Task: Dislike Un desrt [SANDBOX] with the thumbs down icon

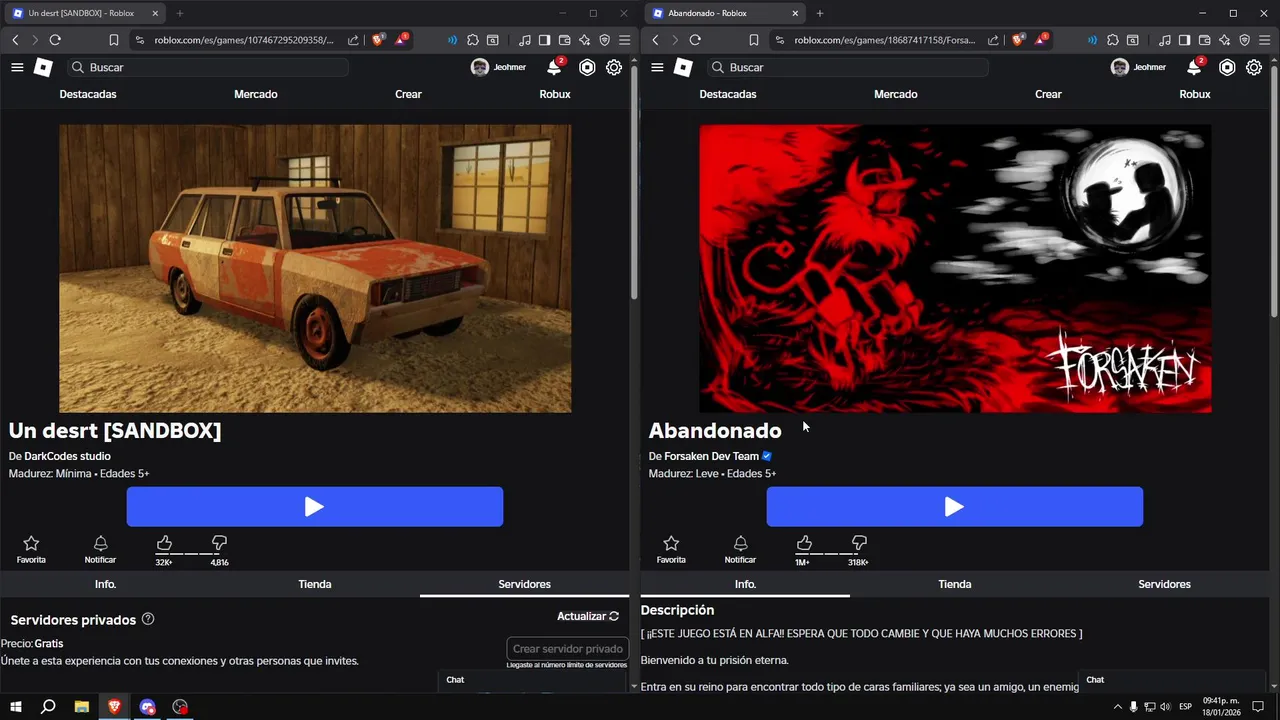Action: (x=219, y=543)
